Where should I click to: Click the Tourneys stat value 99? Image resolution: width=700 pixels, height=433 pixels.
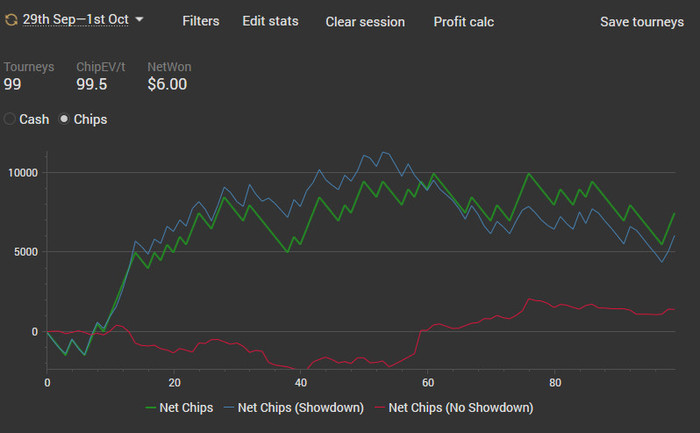click(x=12, y=84)
